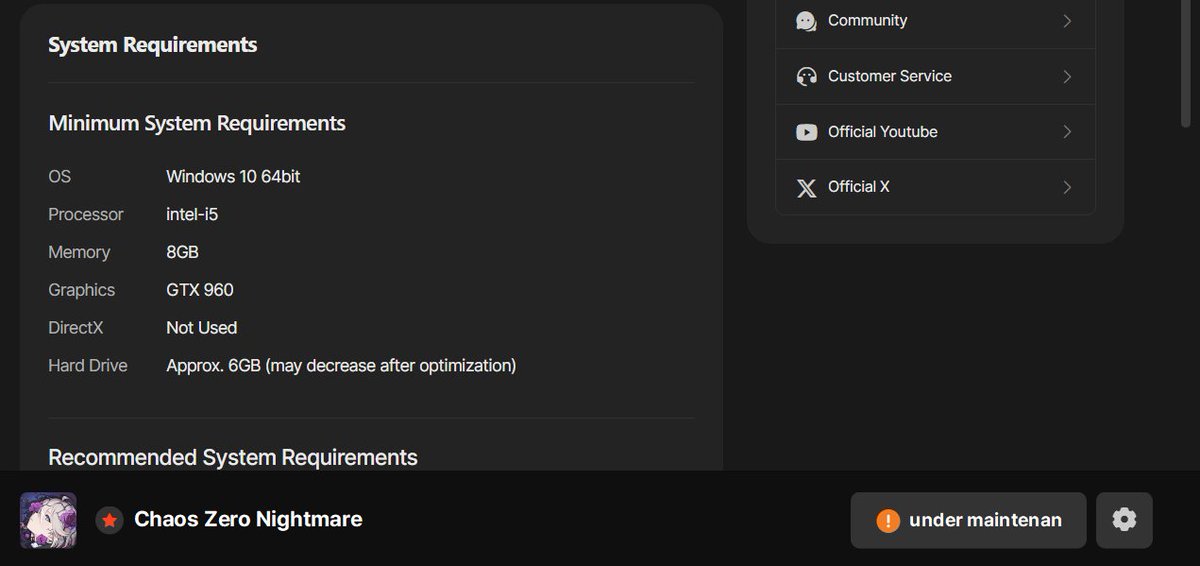Click the Memory label
This screenshot has width=1200, height=566.
click(79, 253)
